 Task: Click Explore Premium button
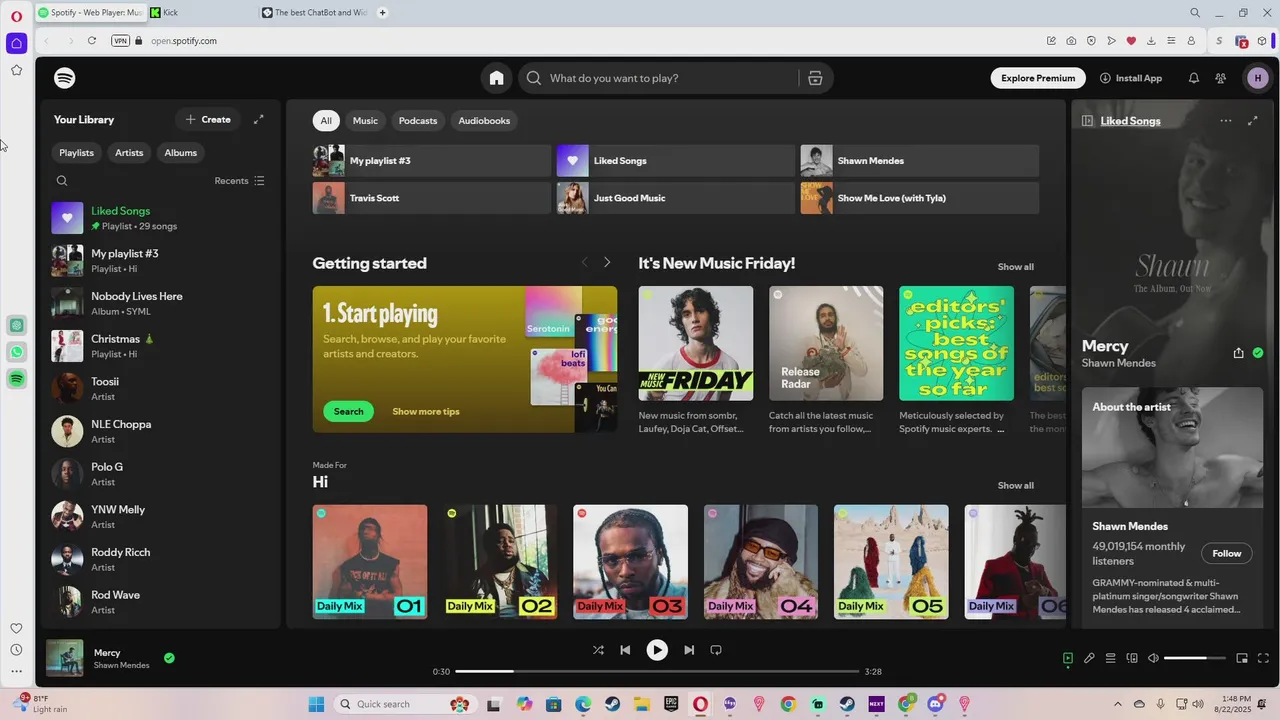[x=1038, y=78]
